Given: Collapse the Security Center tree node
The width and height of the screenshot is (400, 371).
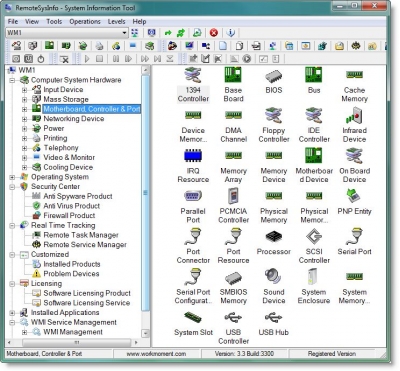Looking at the screenshot, I should pos(12,187).
